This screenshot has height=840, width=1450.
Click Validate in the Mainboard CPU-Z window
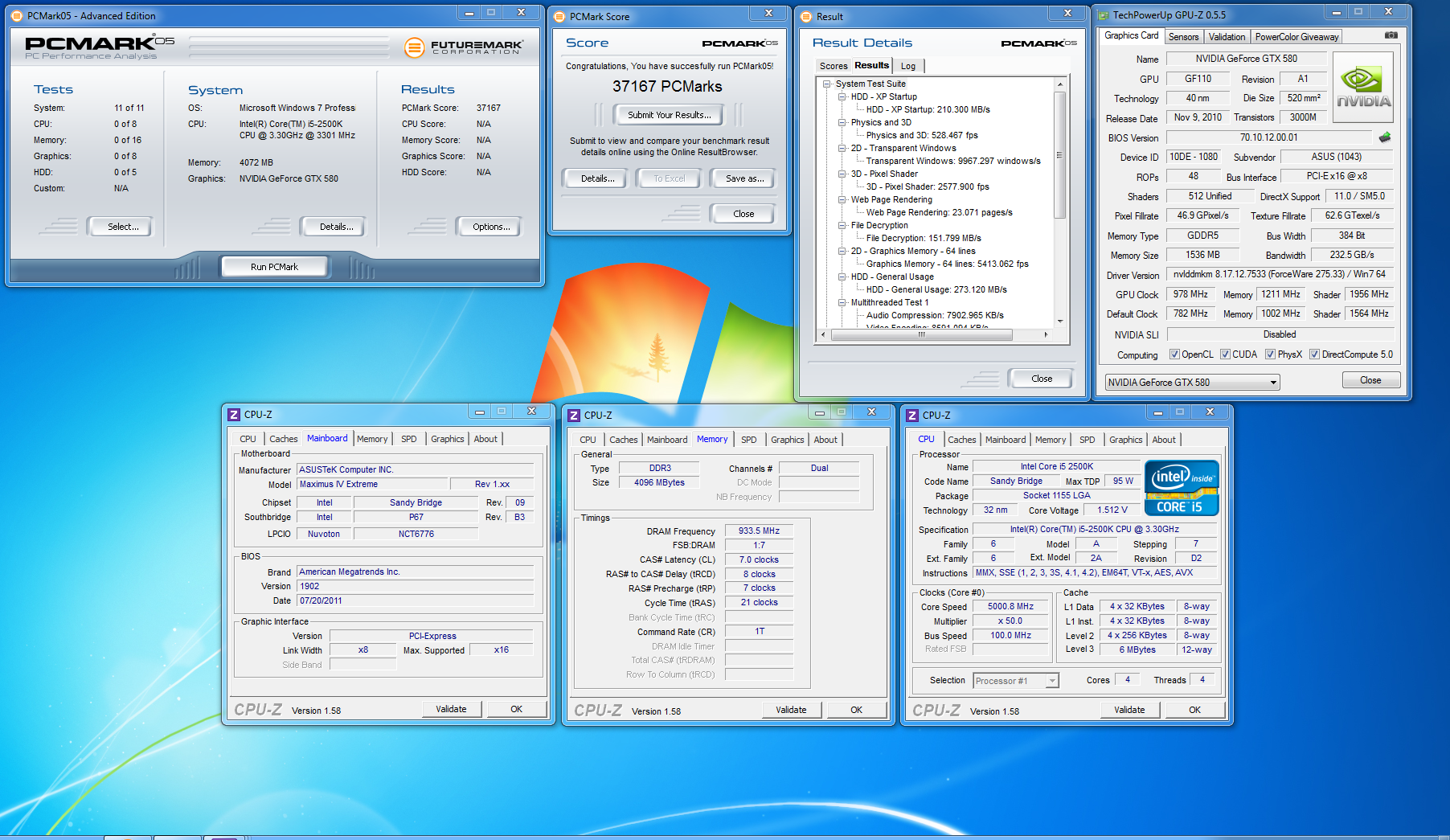pos(451,709)
